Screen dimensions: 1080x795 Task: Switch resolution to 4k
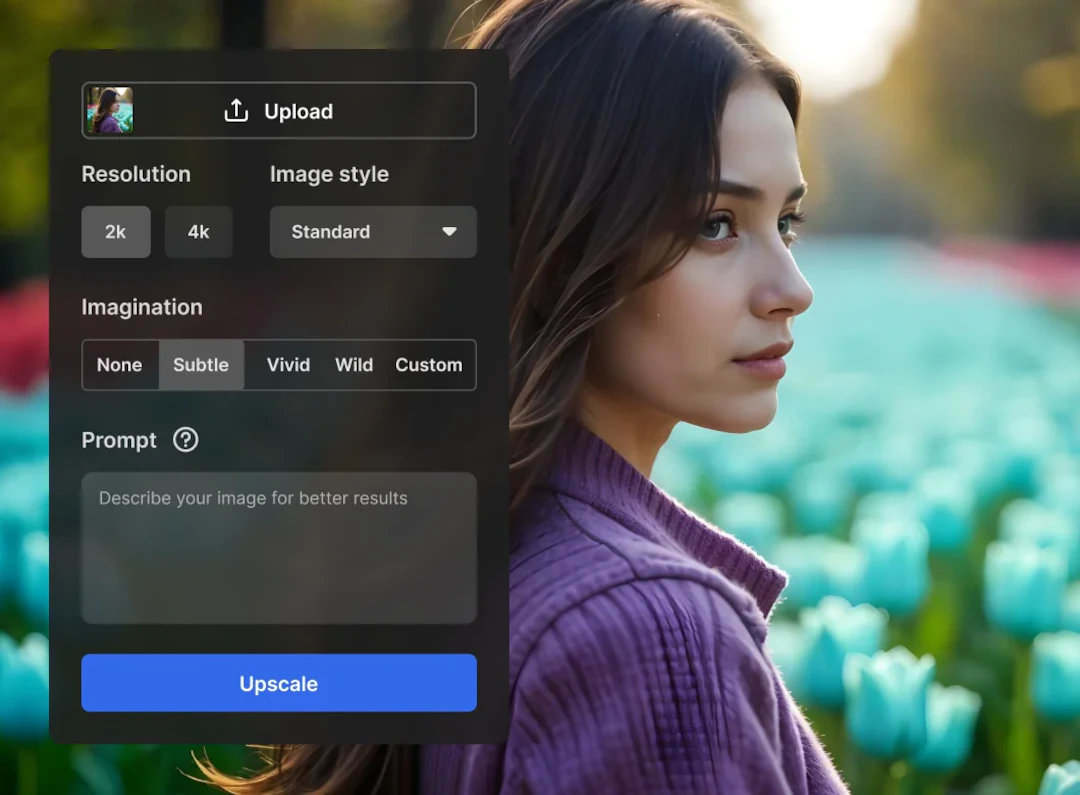198,232
